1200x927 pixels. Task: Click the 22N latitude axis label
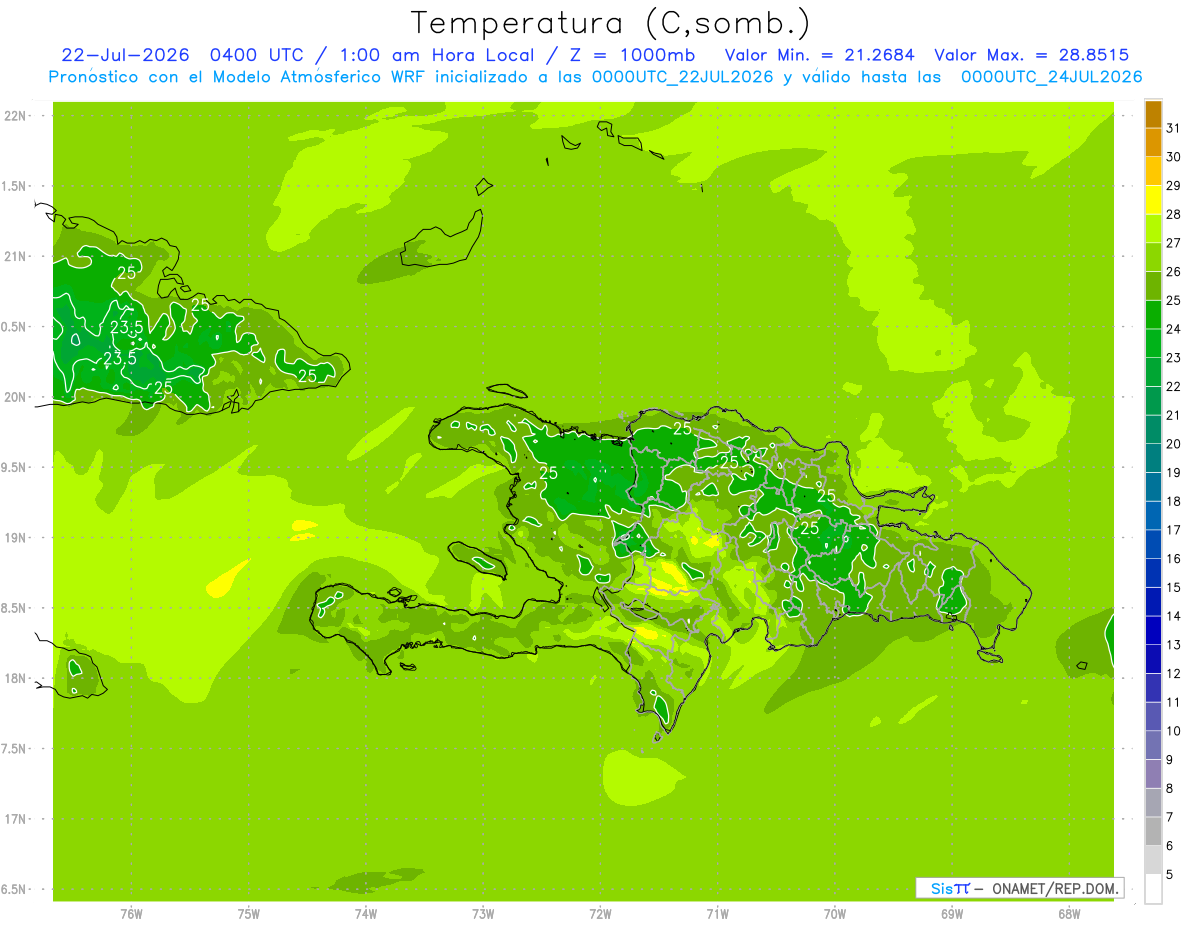(x=16, y=115)
